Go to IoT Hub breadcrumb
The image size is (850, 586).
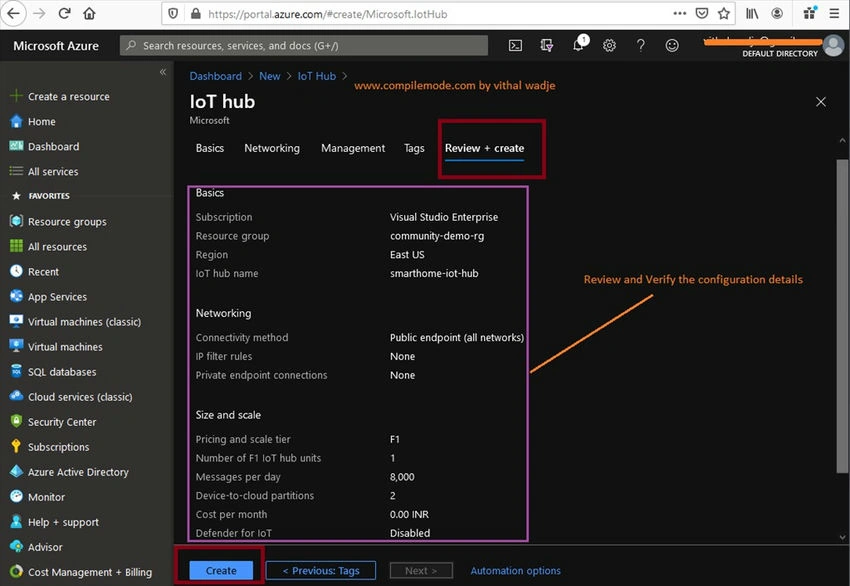click(317, 76)
